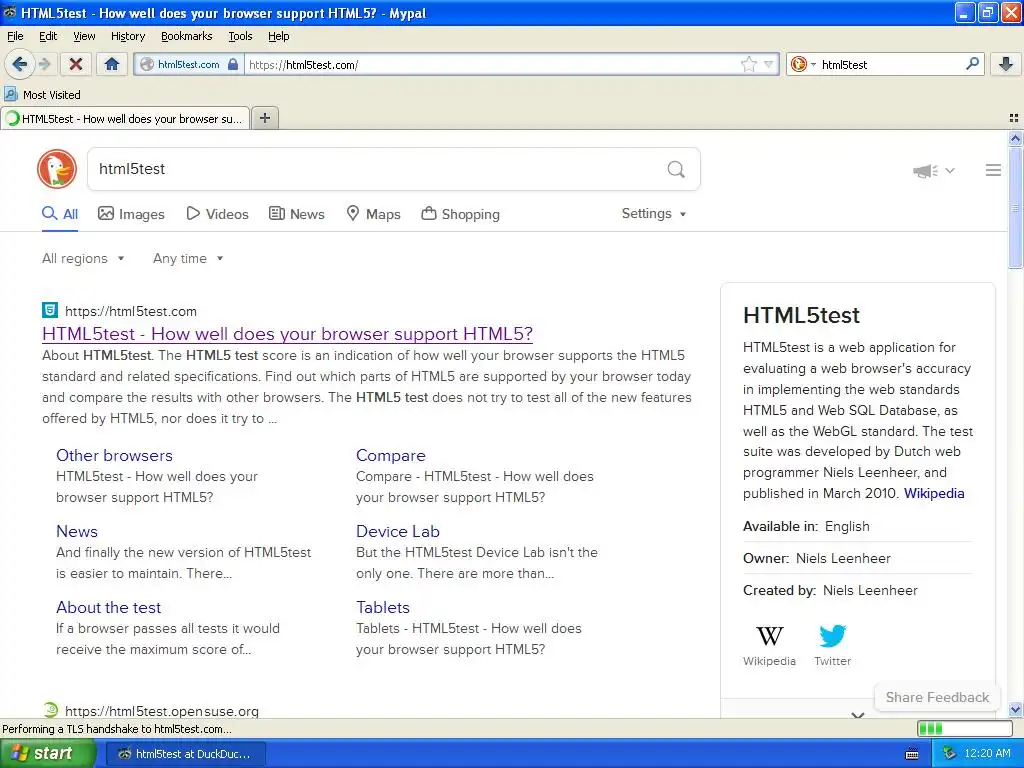The image size is (1024, 768).
Task: Click the keyboard icon in the taskbar
Action: pyautogui.click(x=912, y=754)
